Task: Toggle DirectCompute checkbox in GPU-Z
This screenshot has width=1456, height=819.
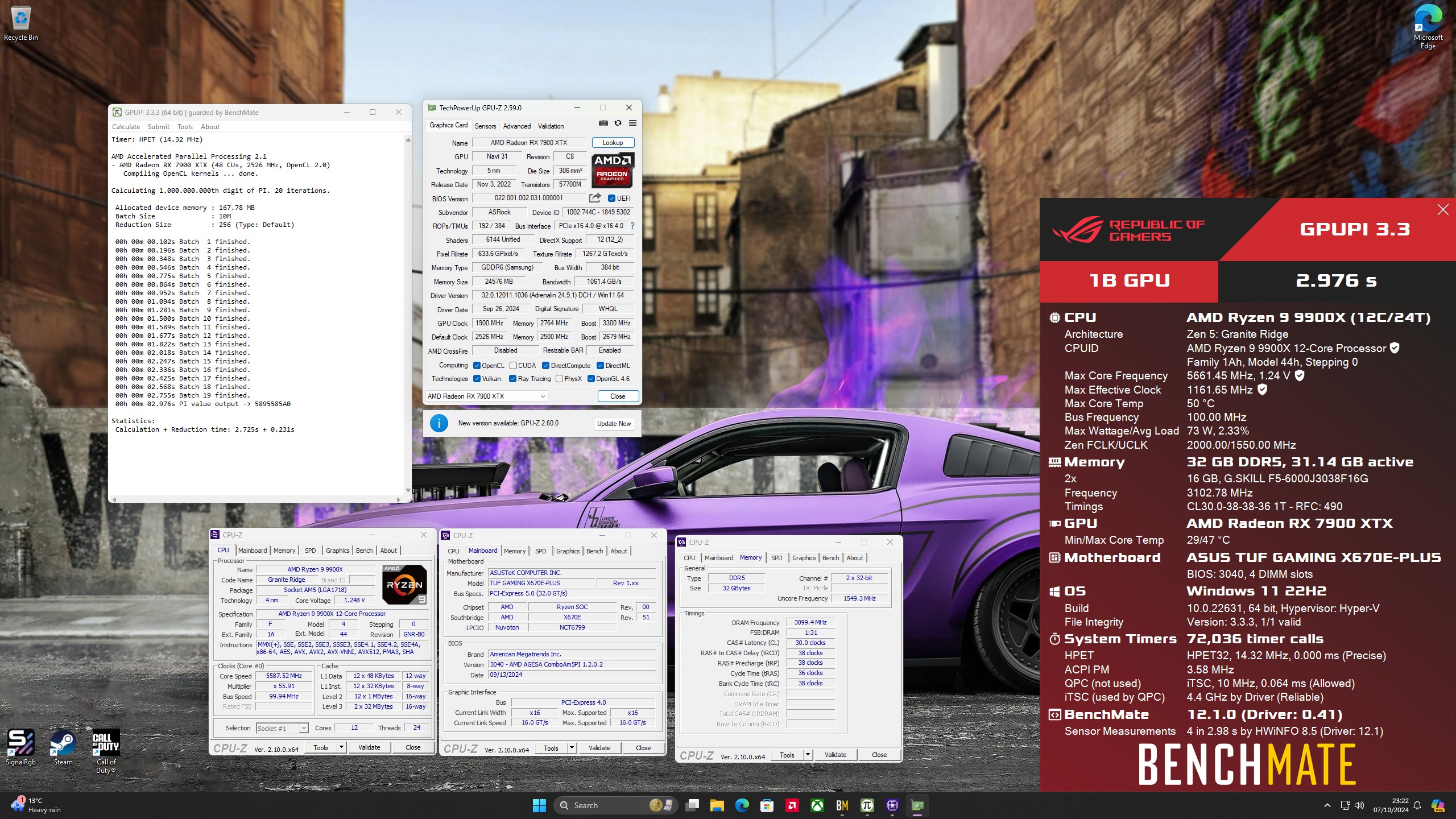Action: click(x=545, y=365)
